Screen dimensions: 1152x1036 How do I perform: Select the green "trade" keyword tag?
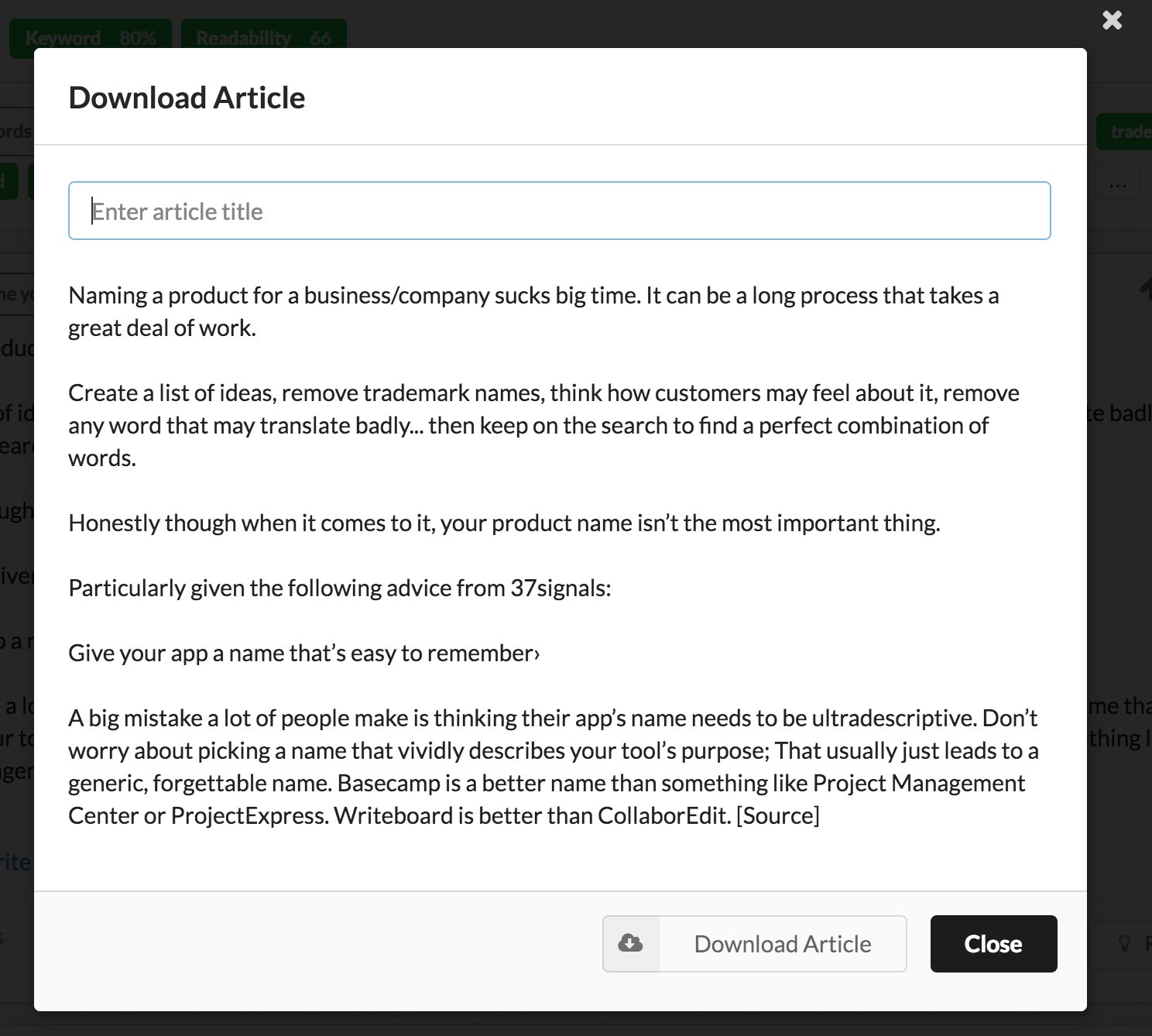1126,132
